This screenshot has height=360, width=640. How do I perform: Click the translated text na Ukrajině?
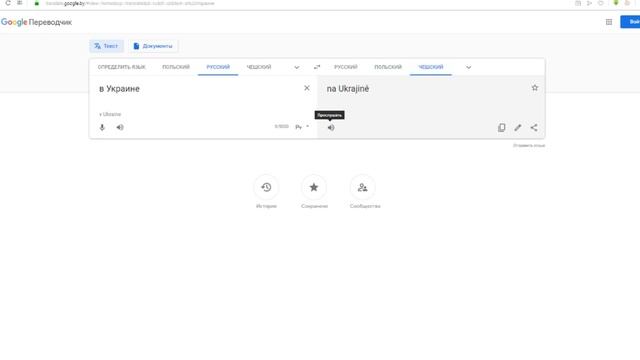[x=348, y=89]
